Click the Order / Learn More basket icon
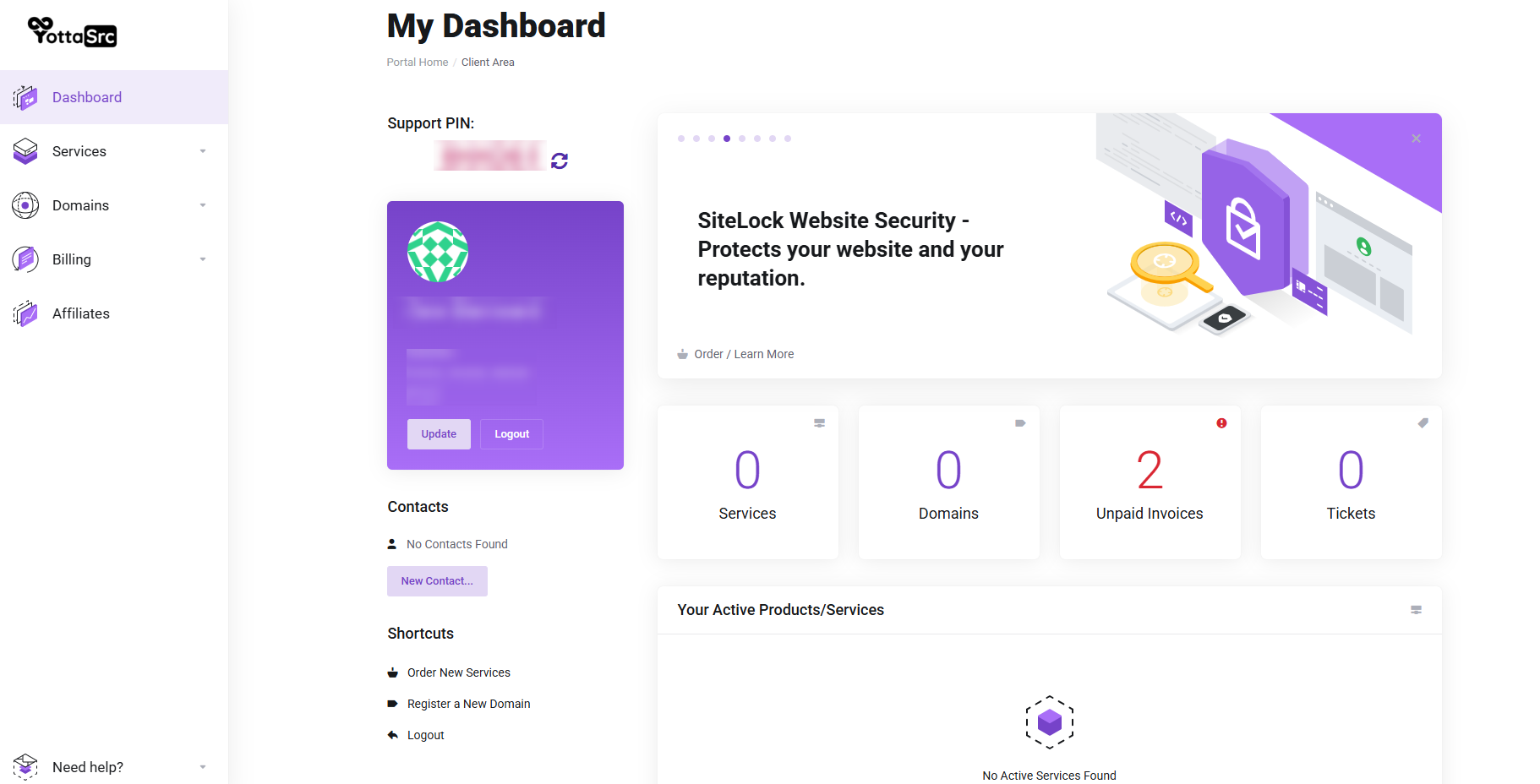 (x=682, y=354)
